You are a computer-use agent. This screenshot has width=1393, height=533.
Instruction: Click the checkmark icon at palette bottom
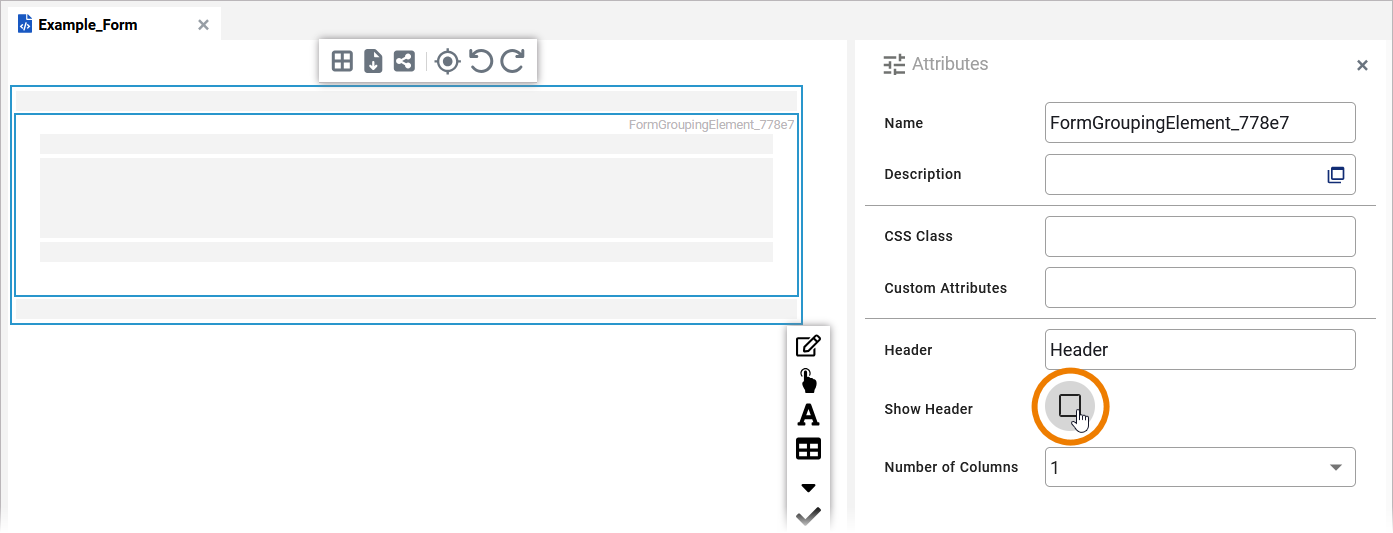pos(808,516)
